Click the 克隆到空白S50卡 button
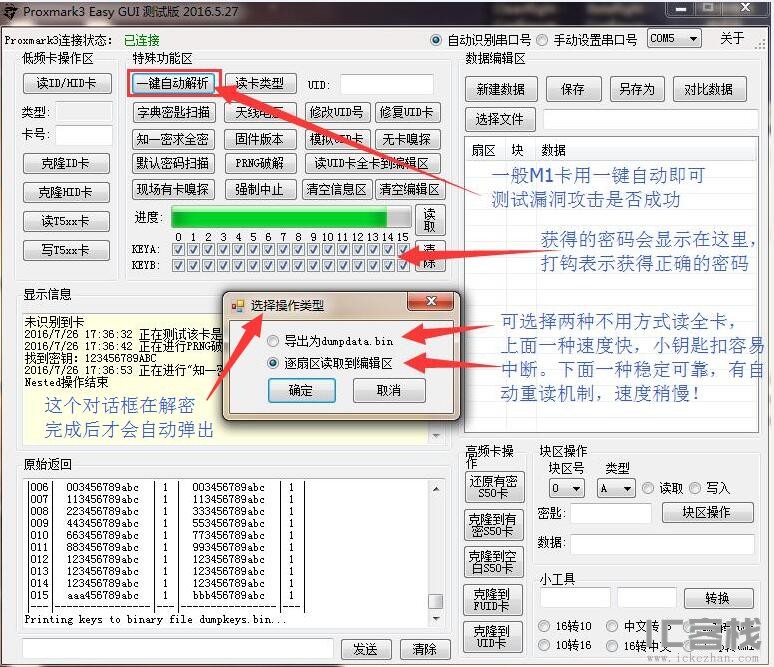 tap(494, 562)
